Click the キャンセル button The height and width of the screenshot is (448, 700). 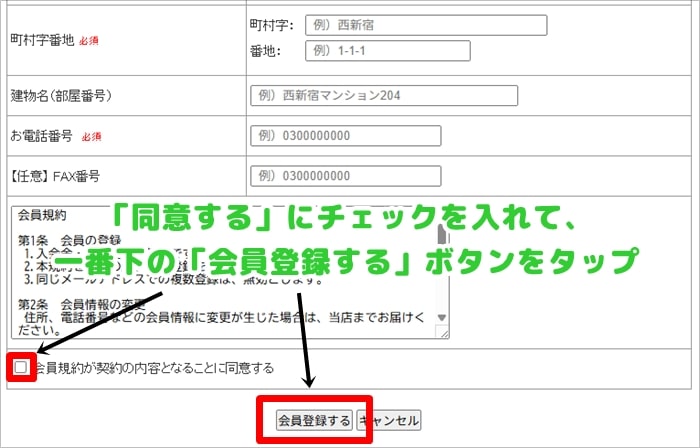(x=388, y=420)
